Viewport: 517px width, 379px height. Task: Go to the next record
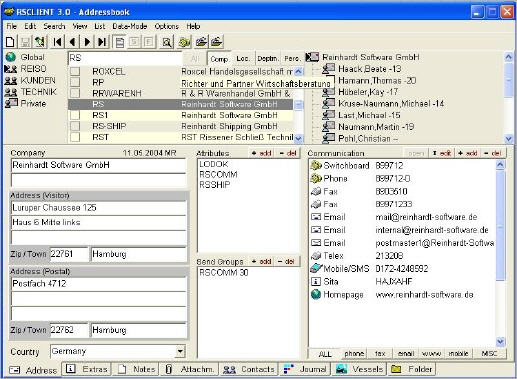click(x=87, y=42)
